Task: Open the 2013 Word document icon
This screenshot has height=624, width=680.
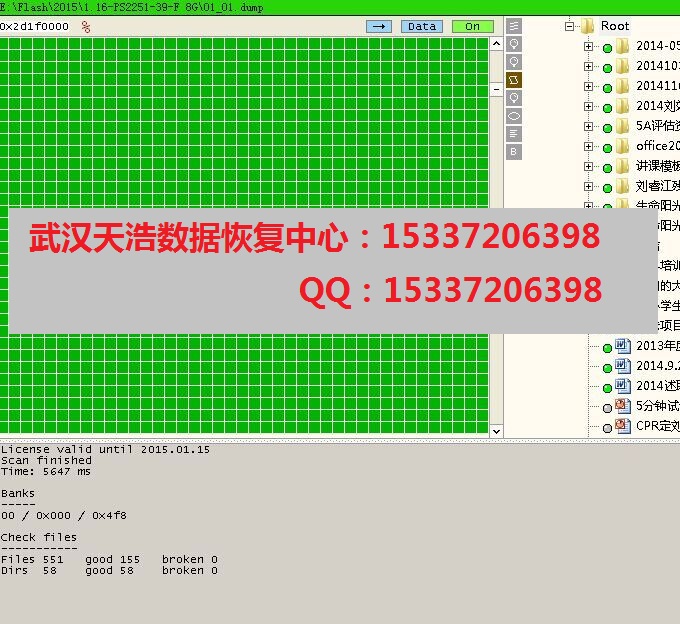Action: (x=622, y=346)
